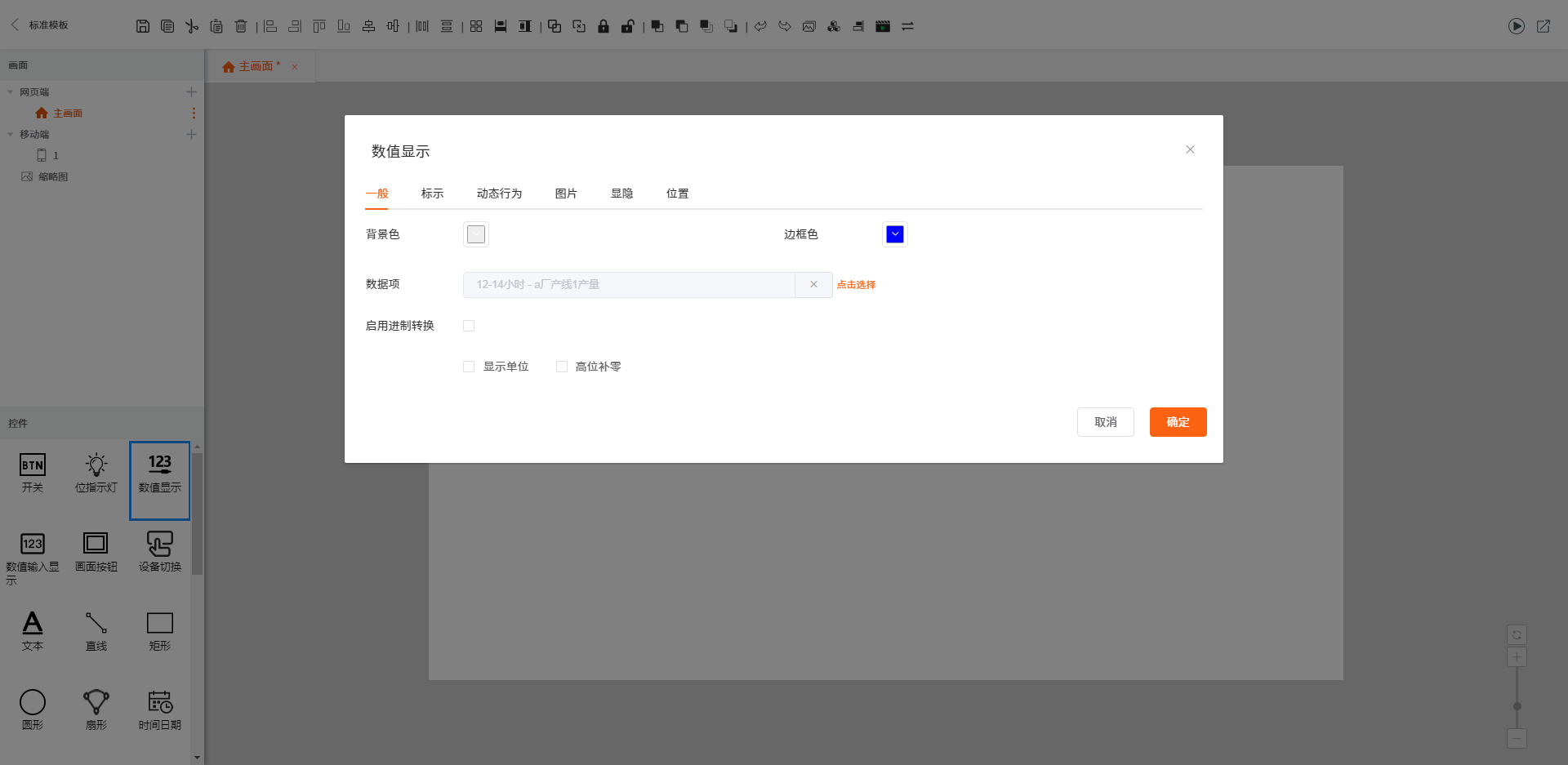Screen dimensions: 1568x765
Task: Switch to the 图片 tab
Action: pos(566,193)
